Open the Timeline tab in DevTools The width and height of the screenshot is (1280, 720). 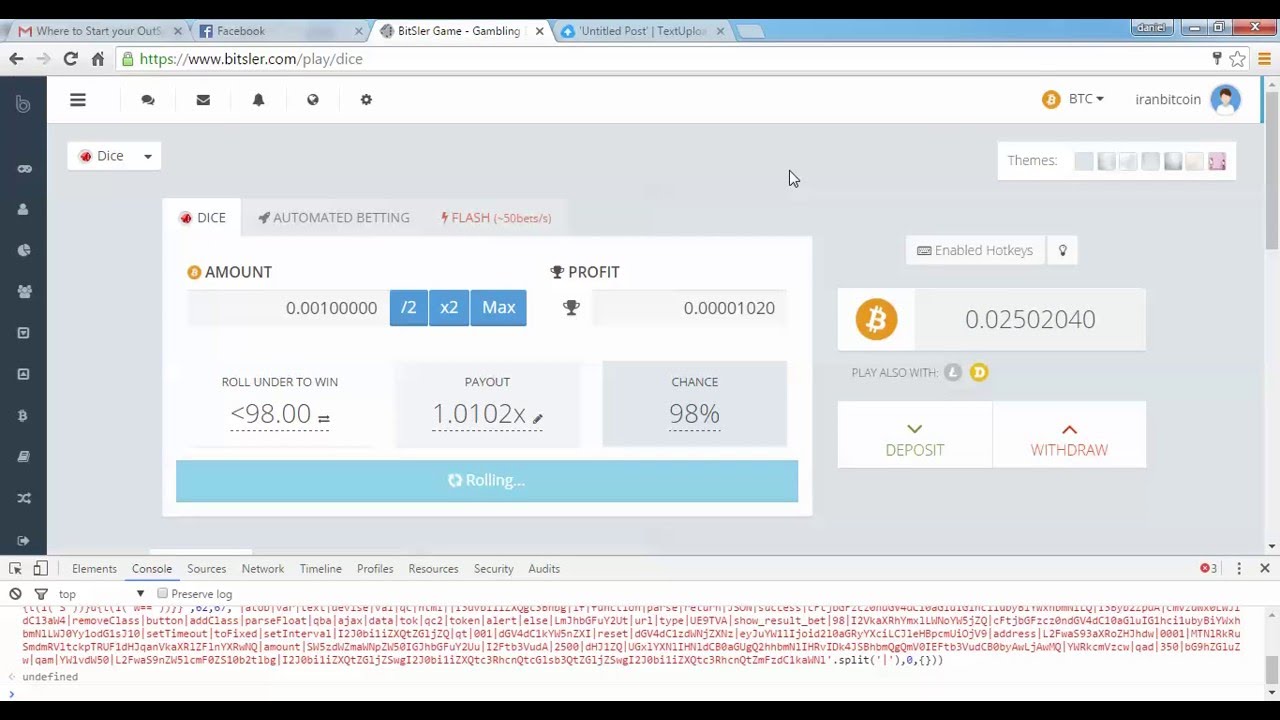click(x=320, y=569)
